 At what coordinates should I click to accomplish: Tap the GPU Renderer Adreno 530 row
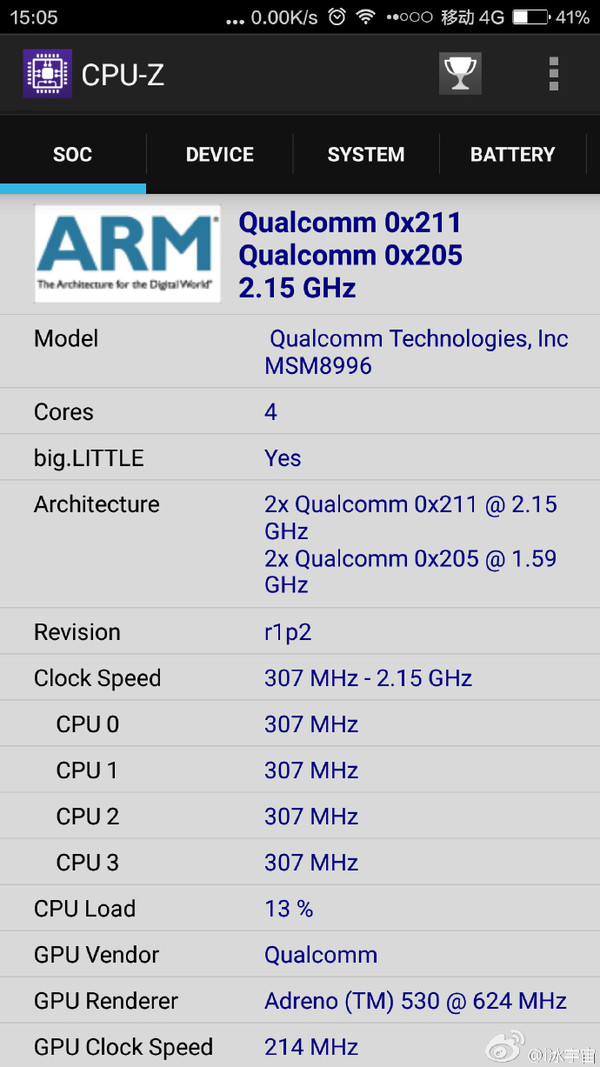(x=300, y=1000)
